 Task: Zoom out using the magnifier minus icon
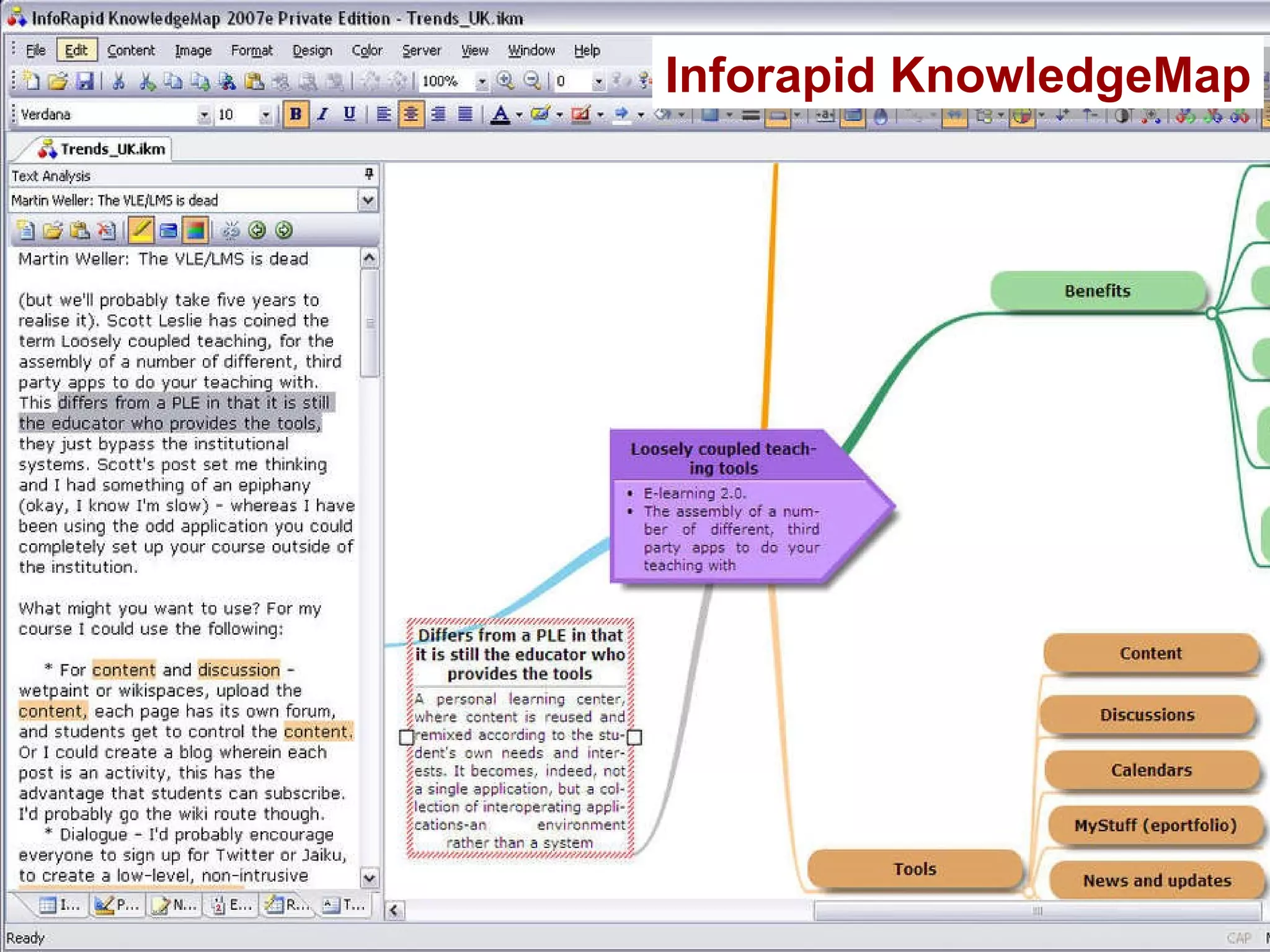click(x=532, y=81)
